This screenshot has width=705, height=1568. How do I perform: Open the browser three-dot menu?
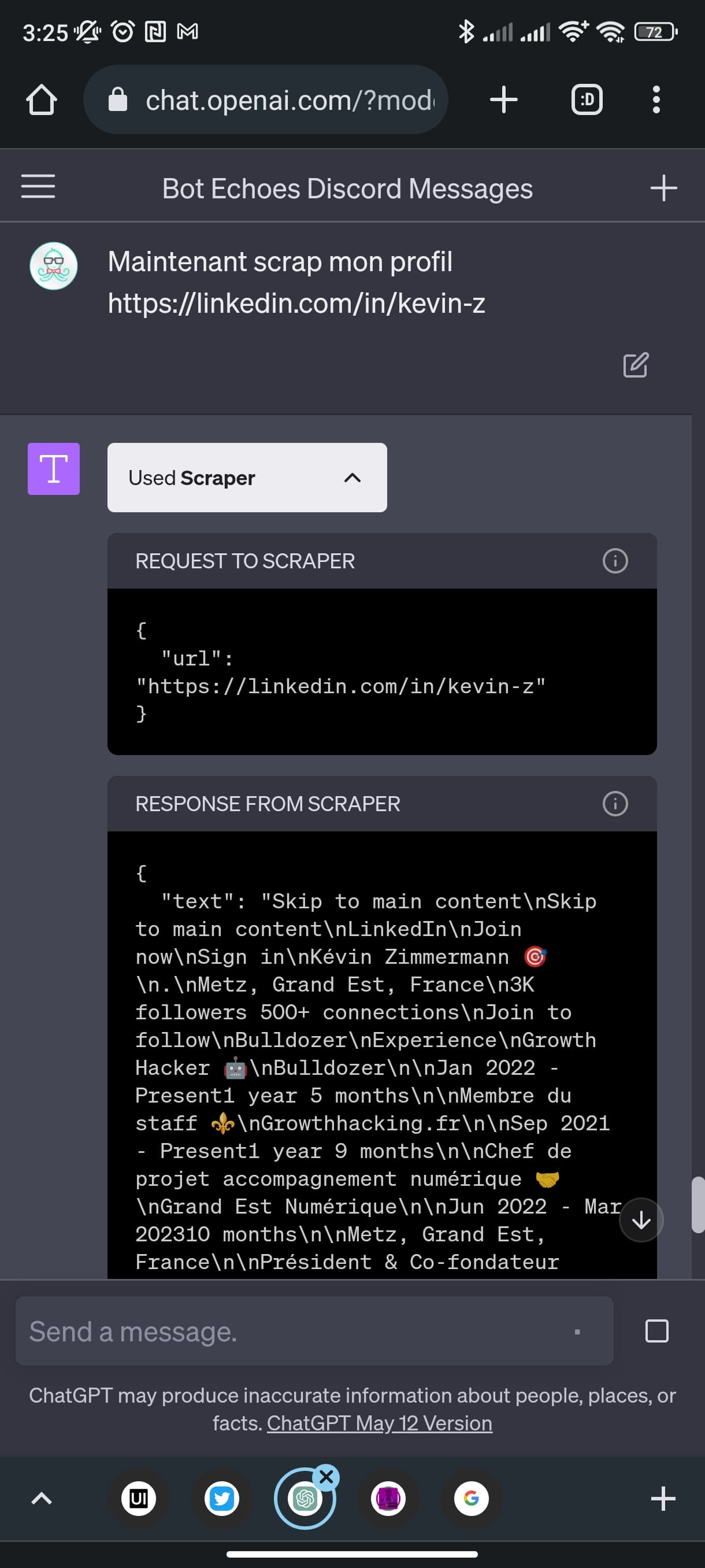(x=656, y=100)
